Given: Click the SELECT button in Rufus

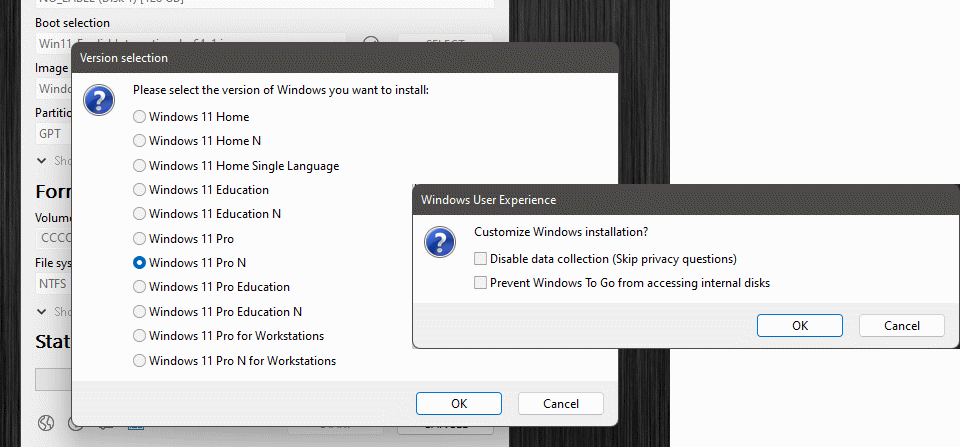Looking at the screenshot, I should 446,43.
